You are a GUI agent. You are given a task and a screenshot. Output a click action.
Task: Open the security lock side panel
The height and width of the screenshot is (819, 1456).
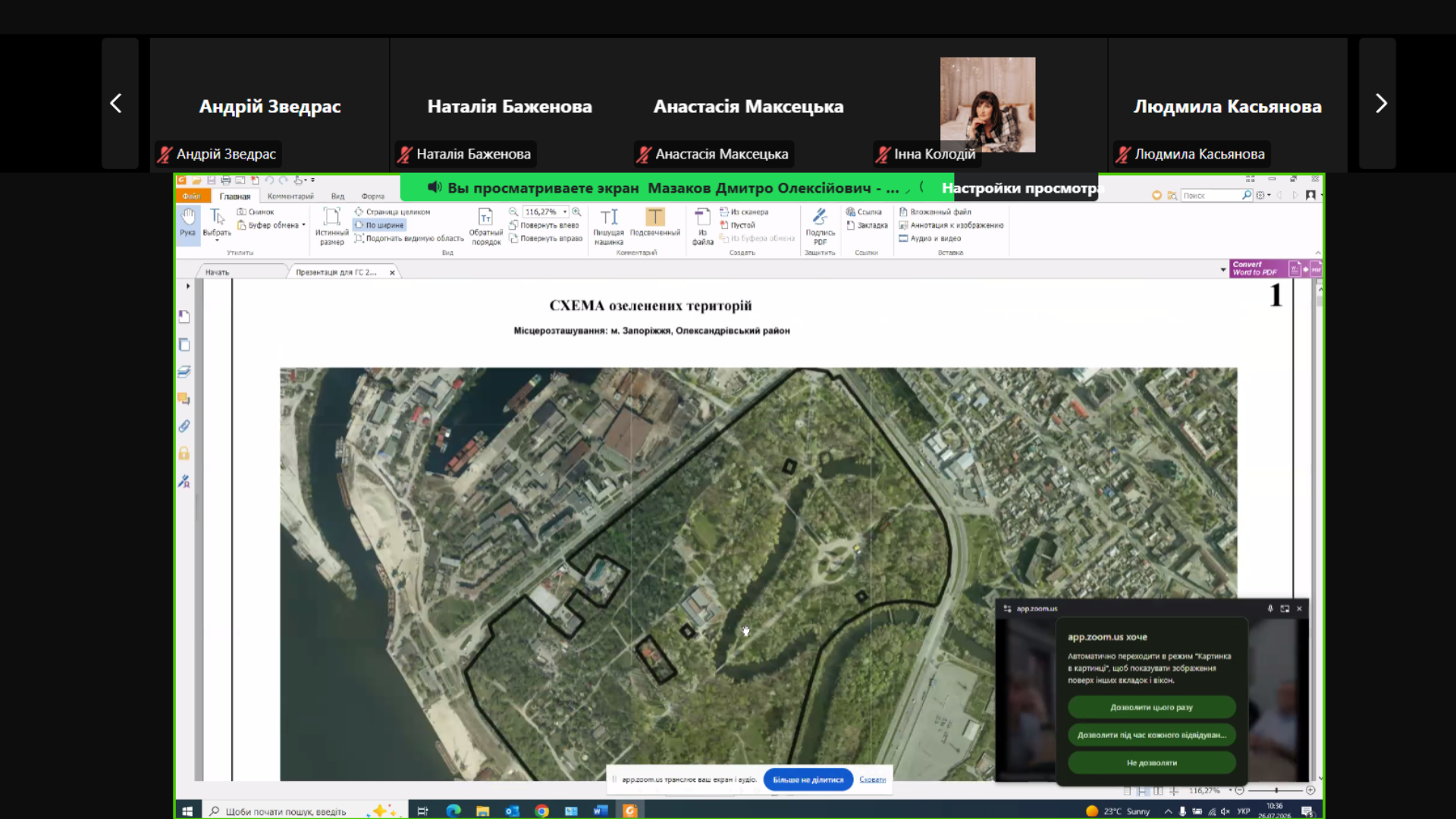click(x=184, y=453)
